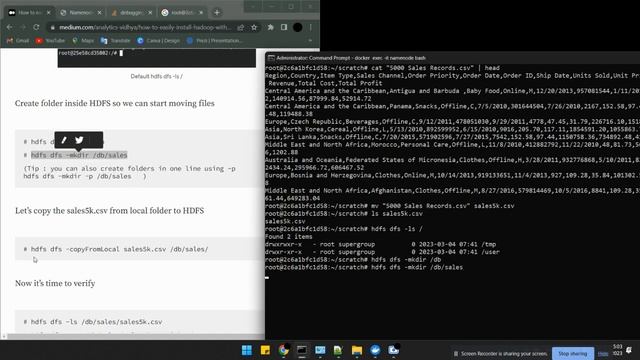The height and width of the screenshot is (360, 640).
Task: Click 'Stop sharing' button
Action: pyautogui.click(x=572, y=353)
